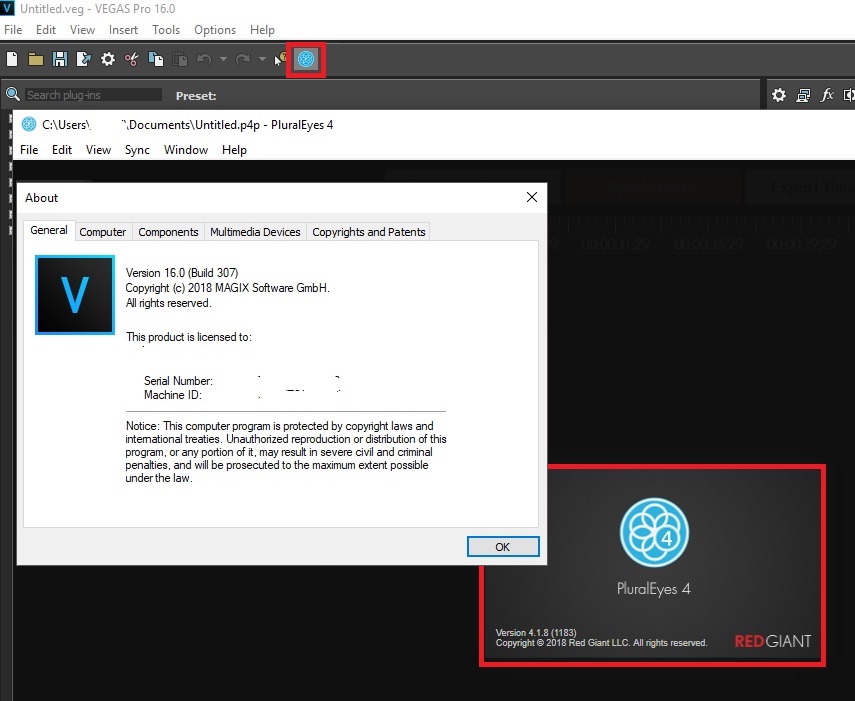This screenshot has height=701, width=855.
Task: Click 'Machine ID:' label
Action: pyautogui.click(x=173, y=395)
